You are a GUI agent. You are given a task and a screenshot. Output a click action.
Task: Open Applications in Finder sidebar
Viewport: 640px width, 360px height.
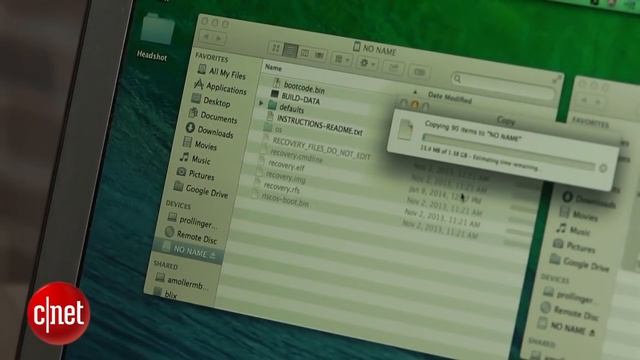pyautogui.click(x=220, y=87)
